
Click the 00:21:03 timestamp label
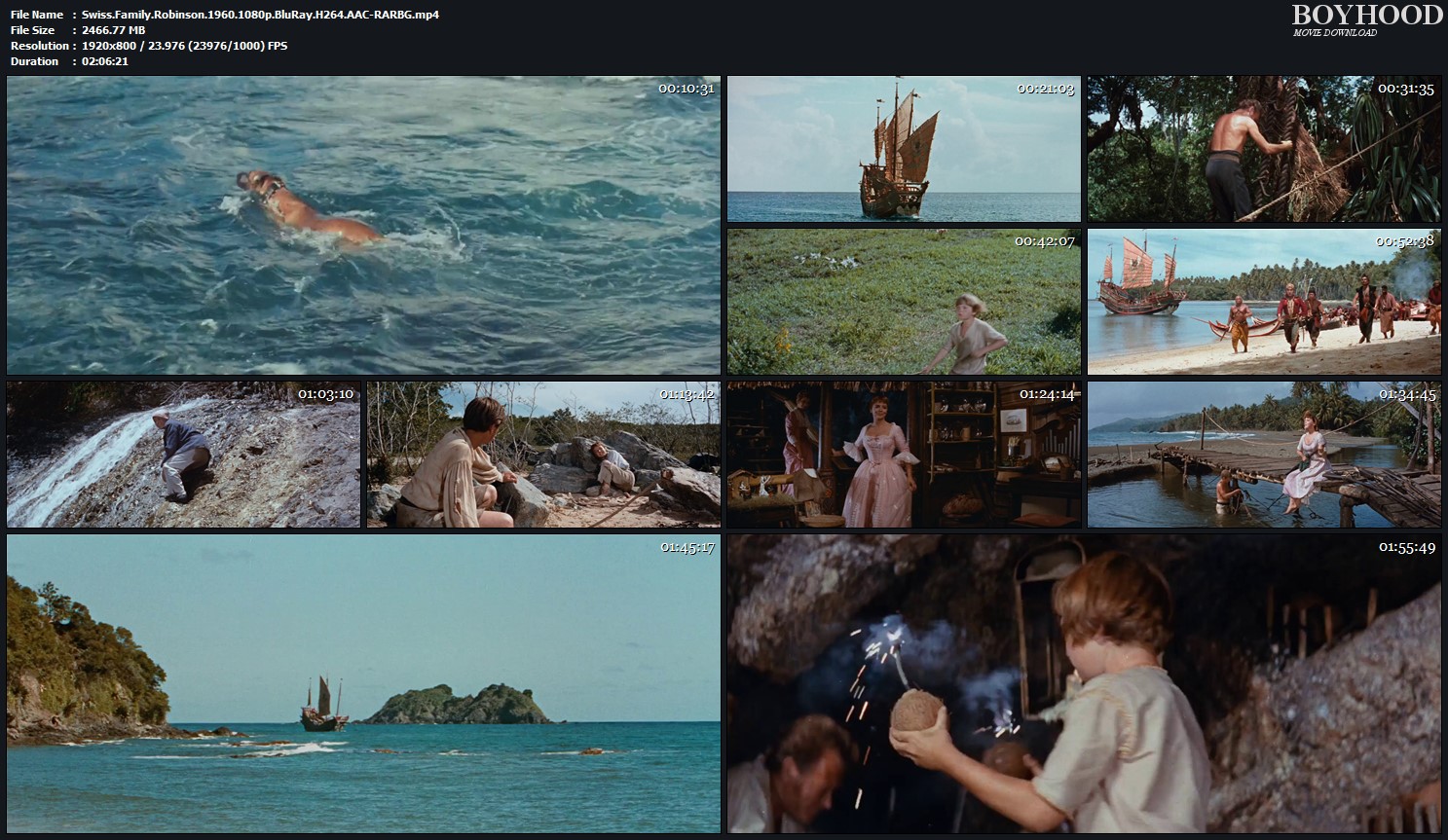1046,89
